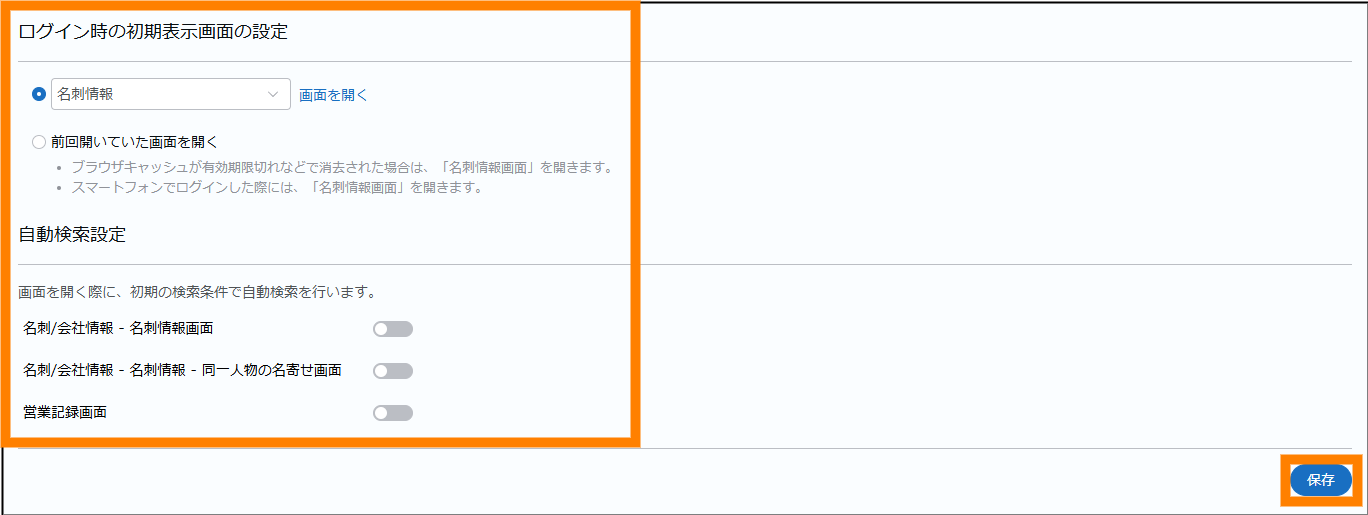
Task: Click the ブラウザキャッシュ note bullet text
Action: (x=341, y=167)
